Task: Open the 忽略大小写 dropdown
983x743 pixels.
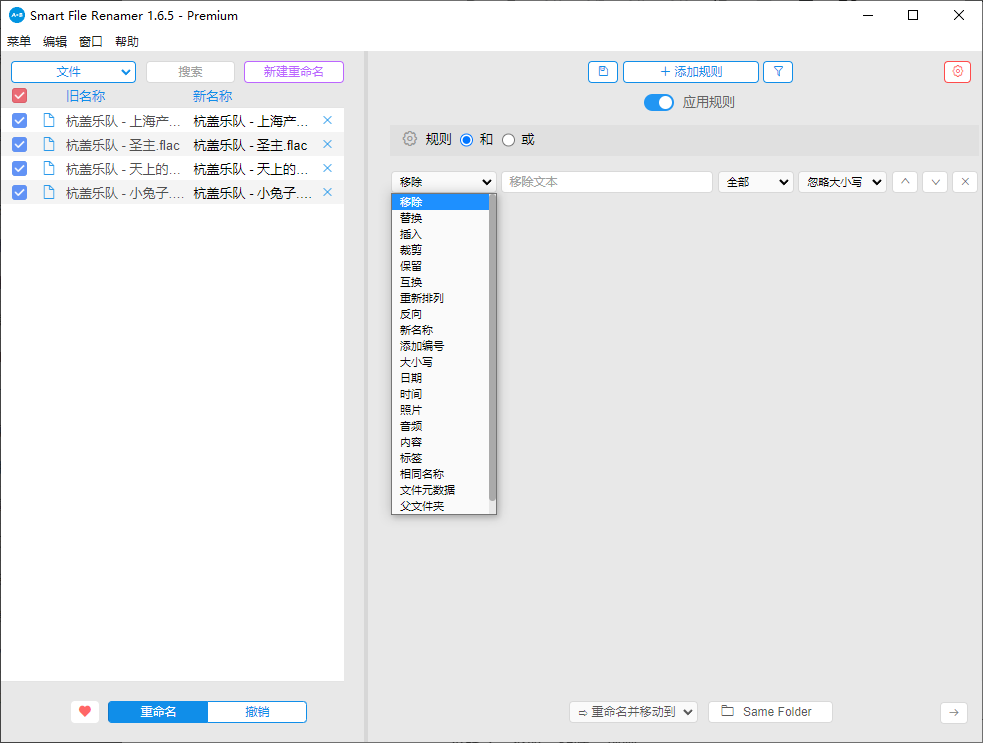Action: (x=842, y=182)
